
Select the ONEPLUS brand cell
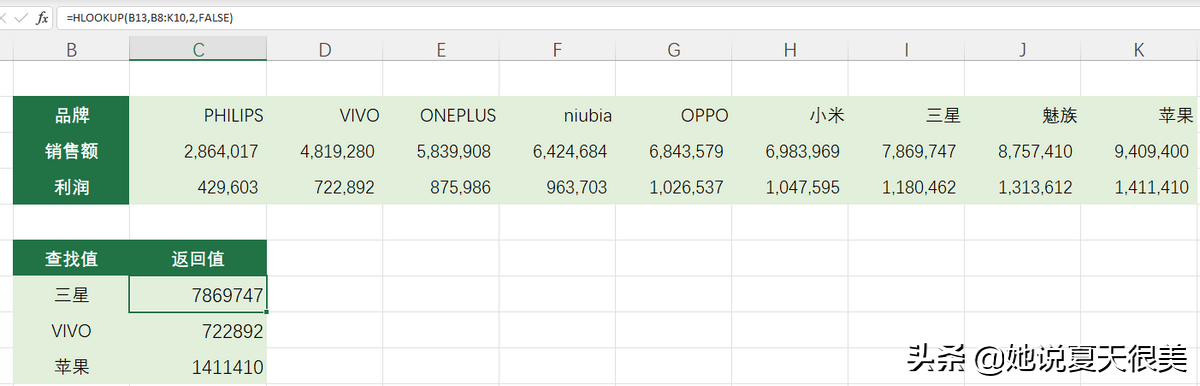(441, 115)
